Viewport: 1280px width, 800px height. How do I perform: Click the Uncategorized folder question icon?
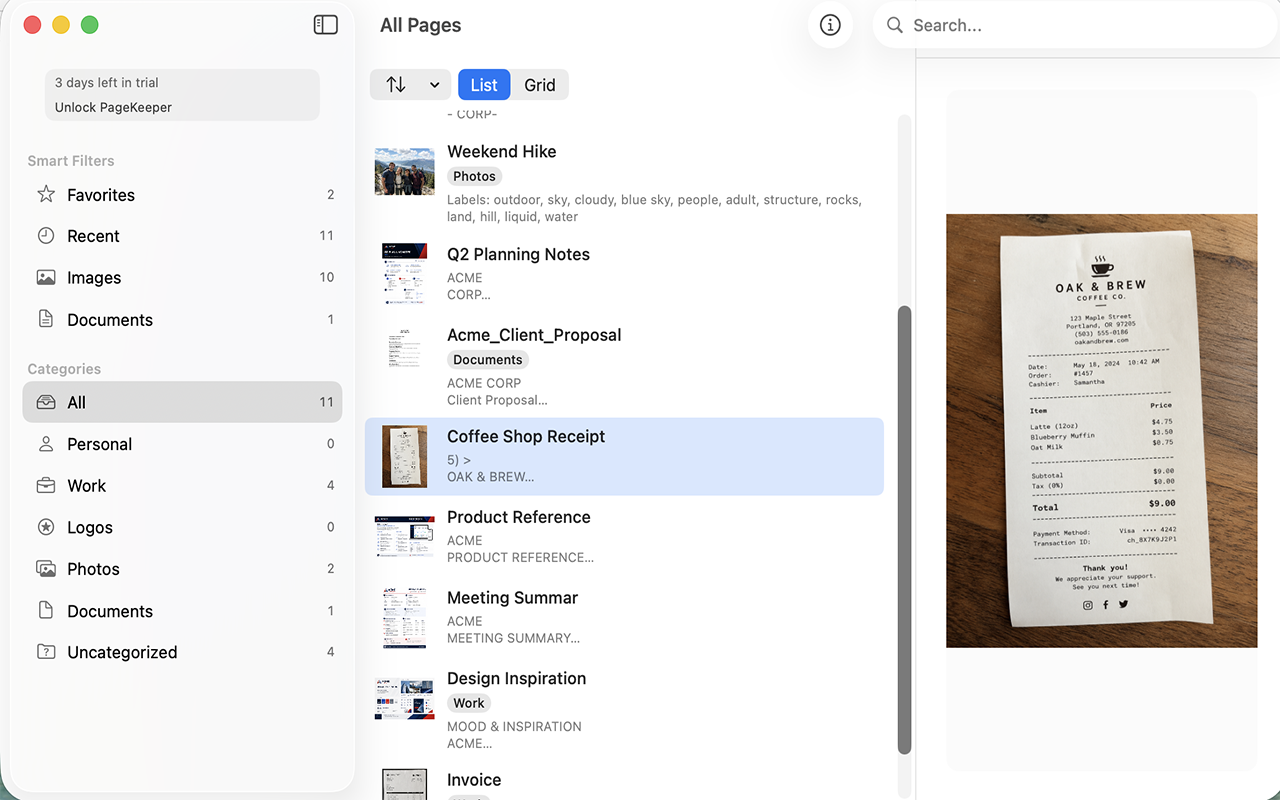tap(46, 652)
